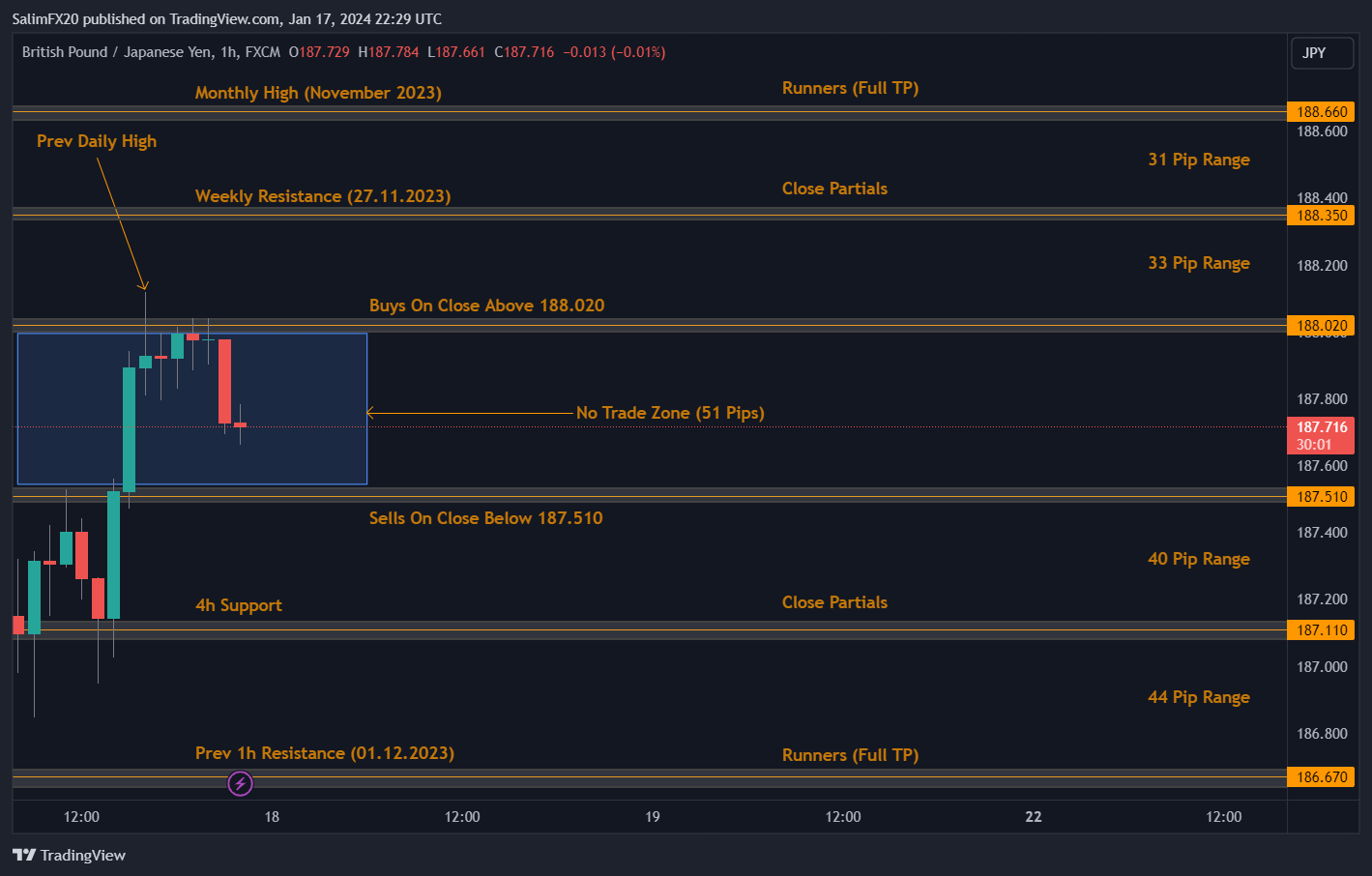Image resolution: width=1372 pixels, height=876 pixels.
Task: Open SalimFX20 published on TradingView.com header
Action: pos(226,18)
